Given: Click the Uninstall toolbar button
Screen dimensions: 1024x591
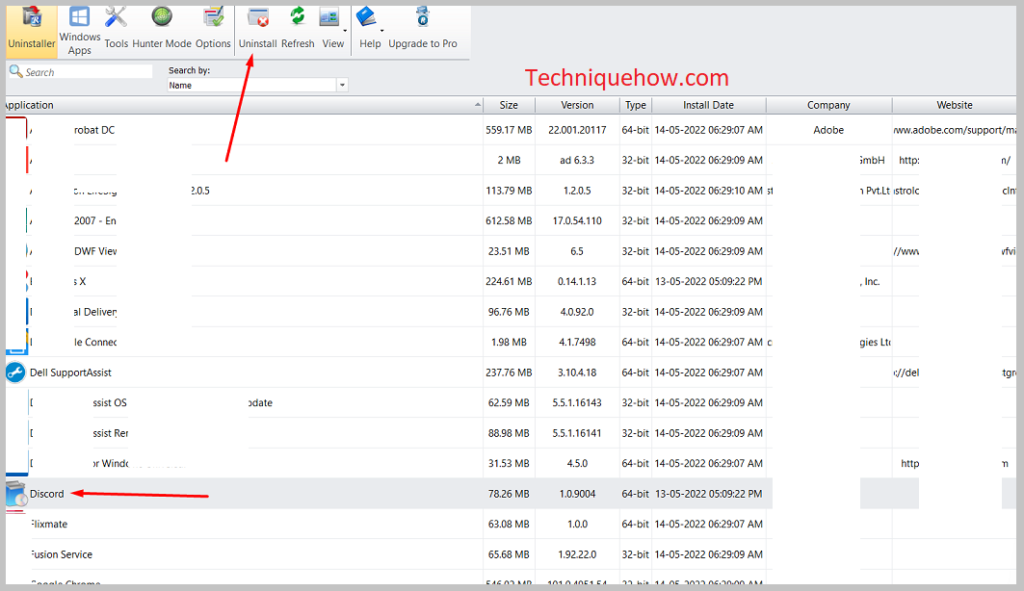Looking at the screenshot, I should click(257, 27).
